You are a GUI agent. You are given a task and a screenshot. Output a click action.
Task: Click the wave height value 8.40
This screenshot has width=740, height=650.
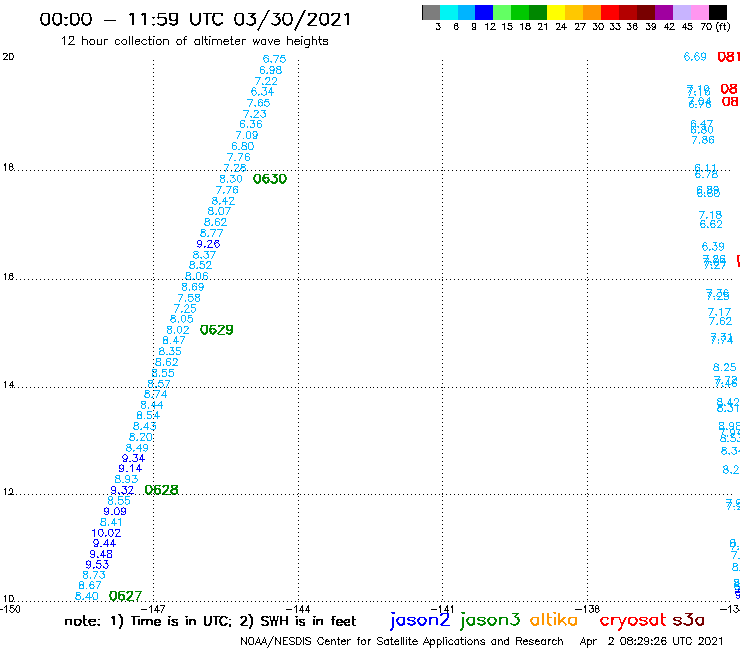tap(87, 596)
